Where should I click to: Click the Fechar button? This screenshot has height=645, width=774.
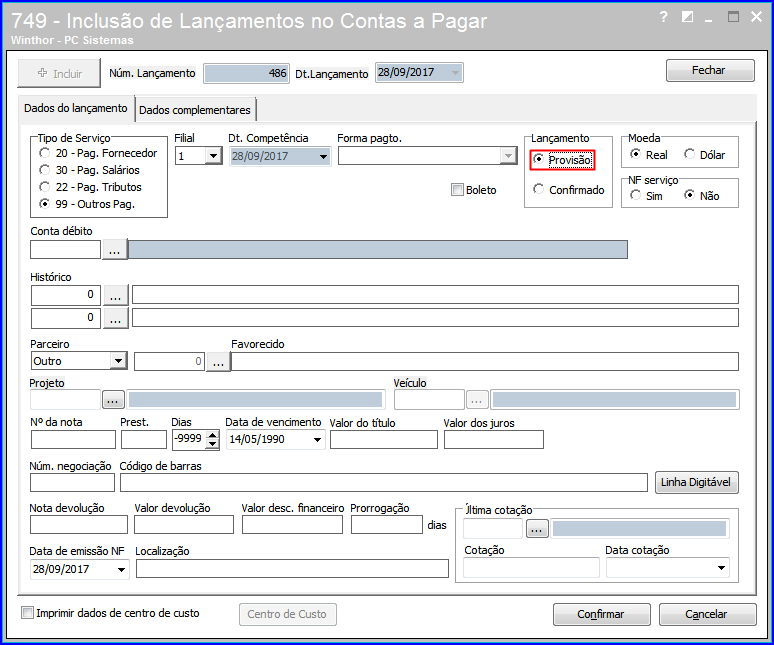[710, 71]
